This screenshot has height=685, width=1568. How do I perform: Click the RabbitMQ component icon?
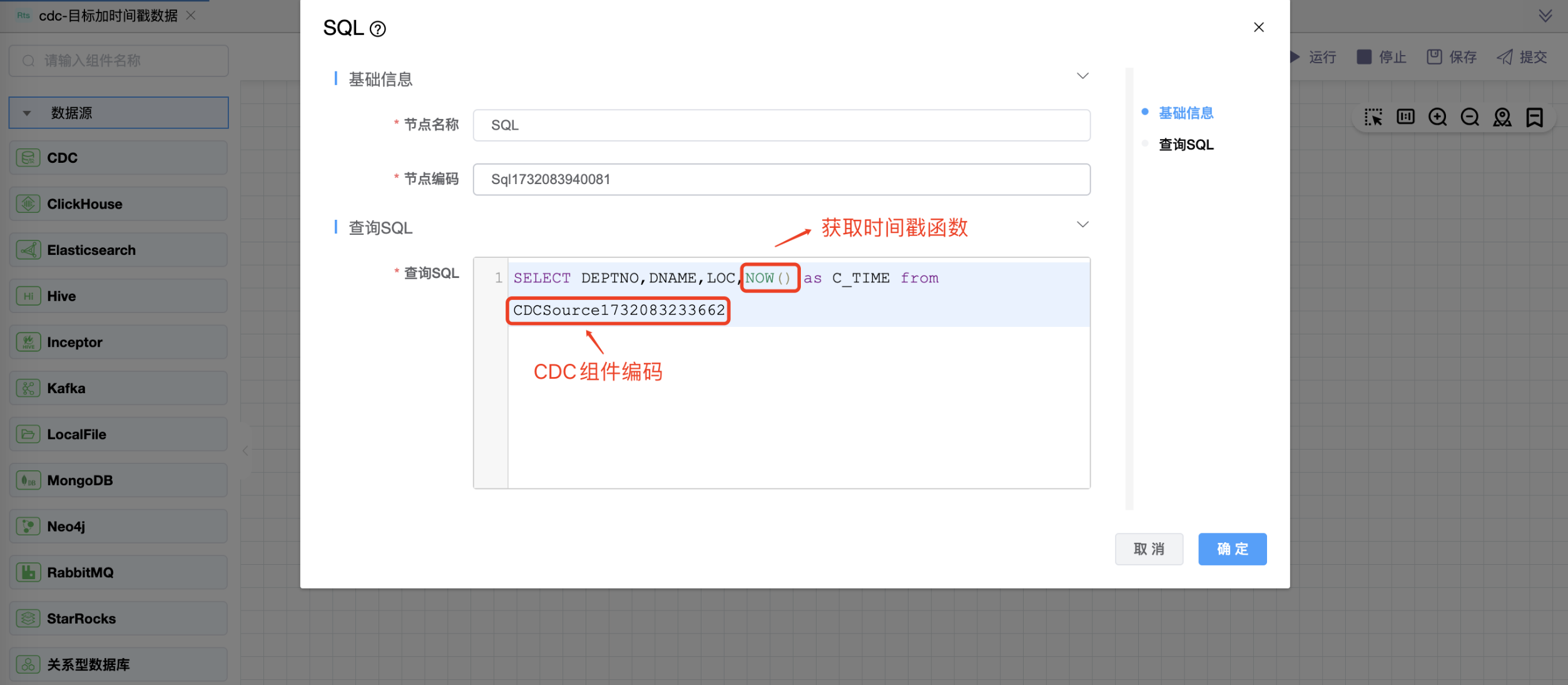[28, 572]
